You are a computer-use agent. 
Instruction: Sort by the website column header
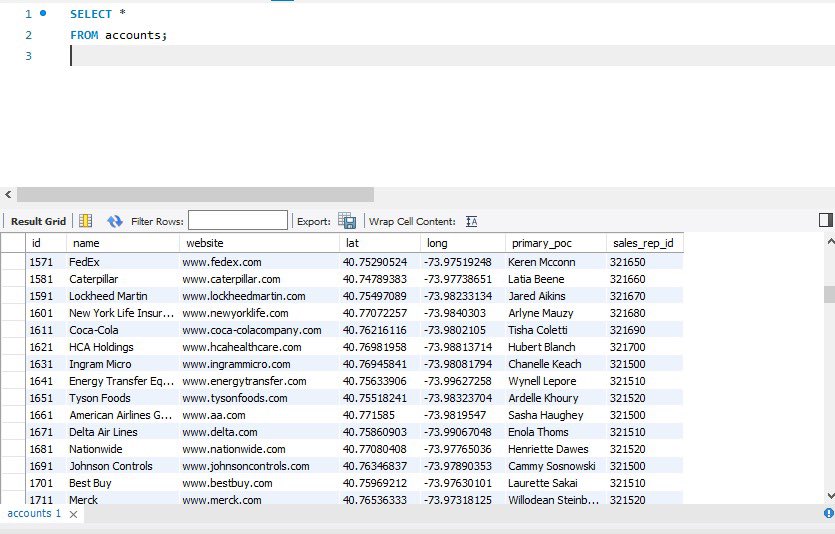pos(259,243)
